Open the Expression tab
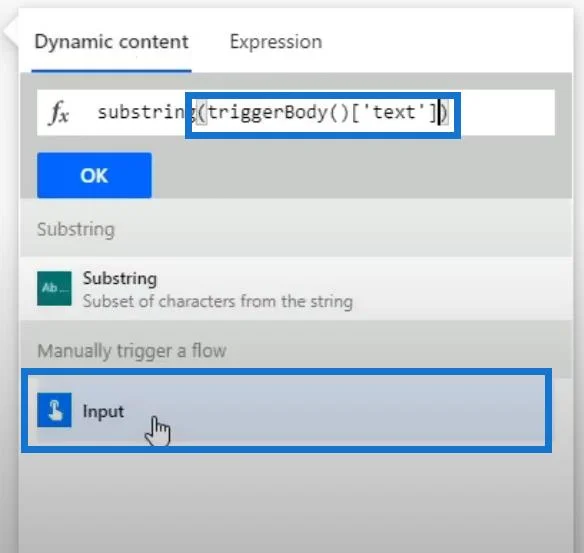 pyautogui.click(x=276, y=42)
